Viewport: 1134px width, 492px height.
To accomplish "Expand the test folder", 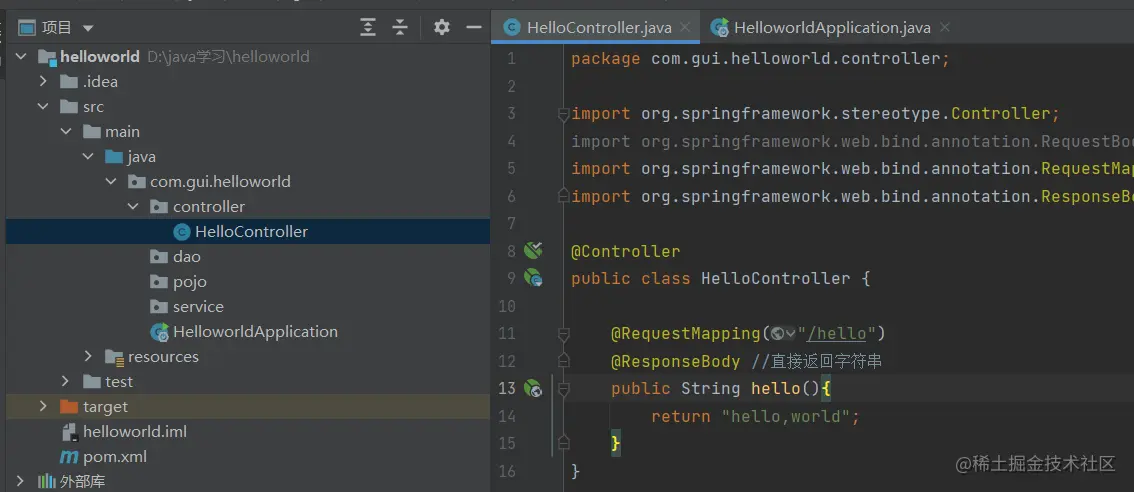I will point(66,381).
